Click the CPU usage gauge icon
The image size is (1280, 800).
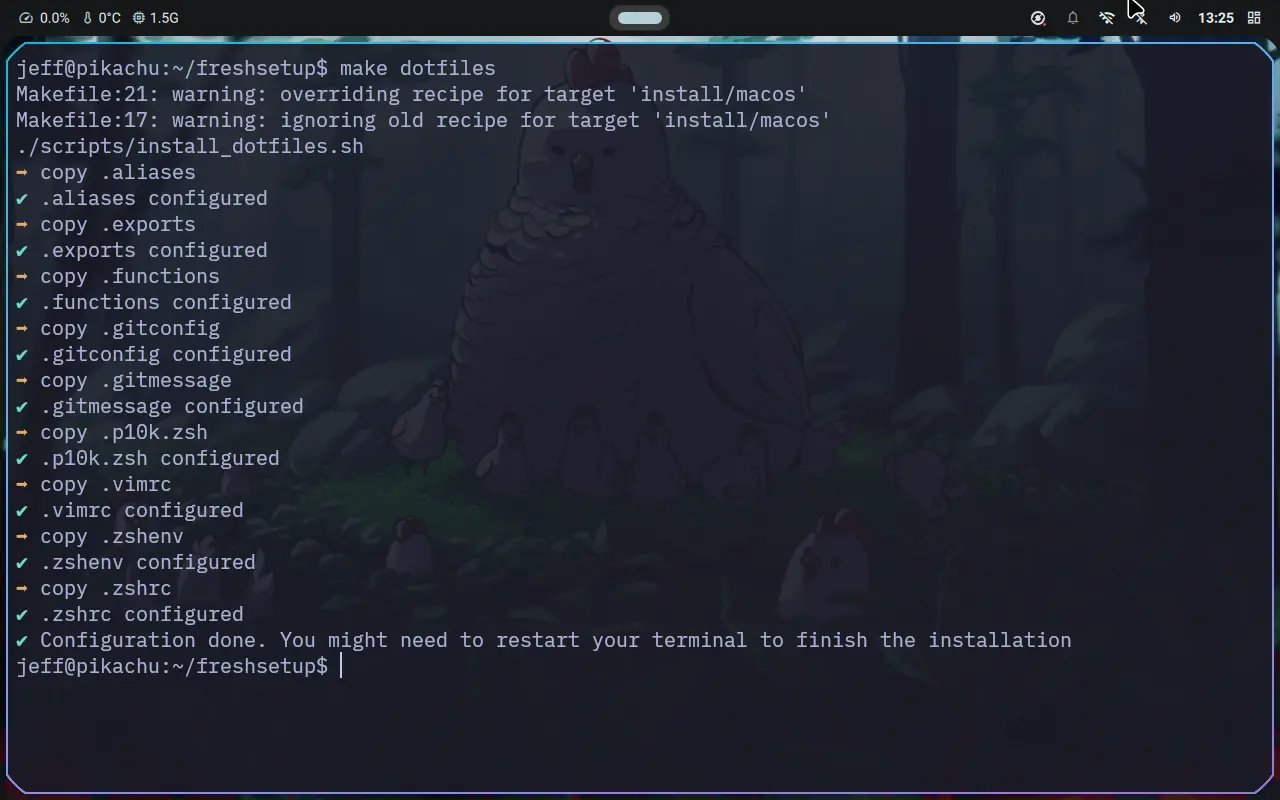pos(26,18)
